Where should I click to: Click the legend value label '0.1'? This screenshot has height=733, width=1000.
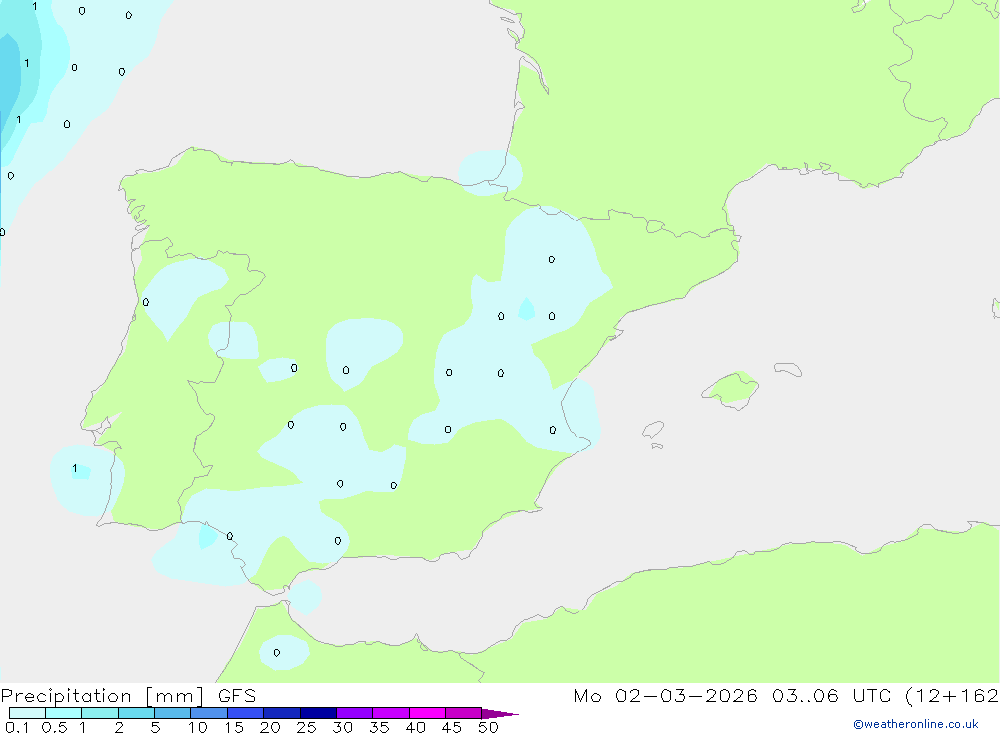click(17, 727)
